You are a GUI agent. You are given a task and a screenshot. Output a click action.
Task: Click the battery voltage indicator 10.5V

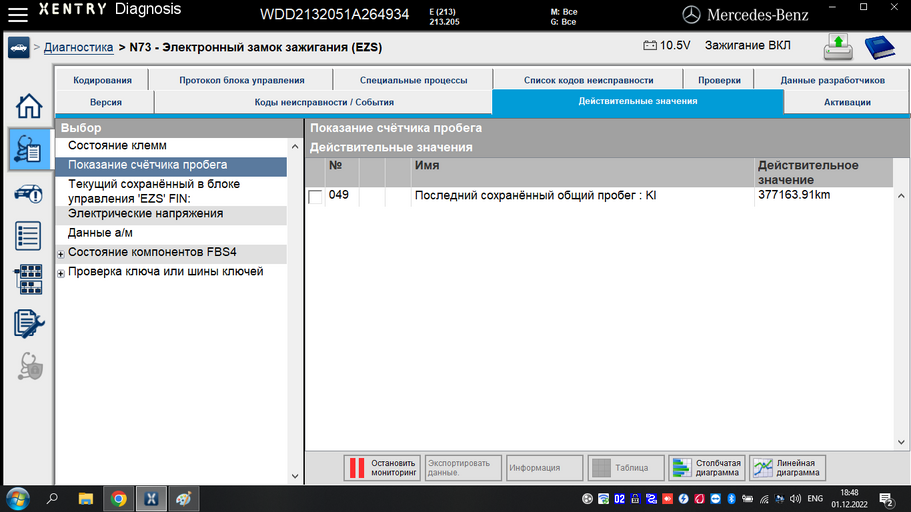[666, 45]
